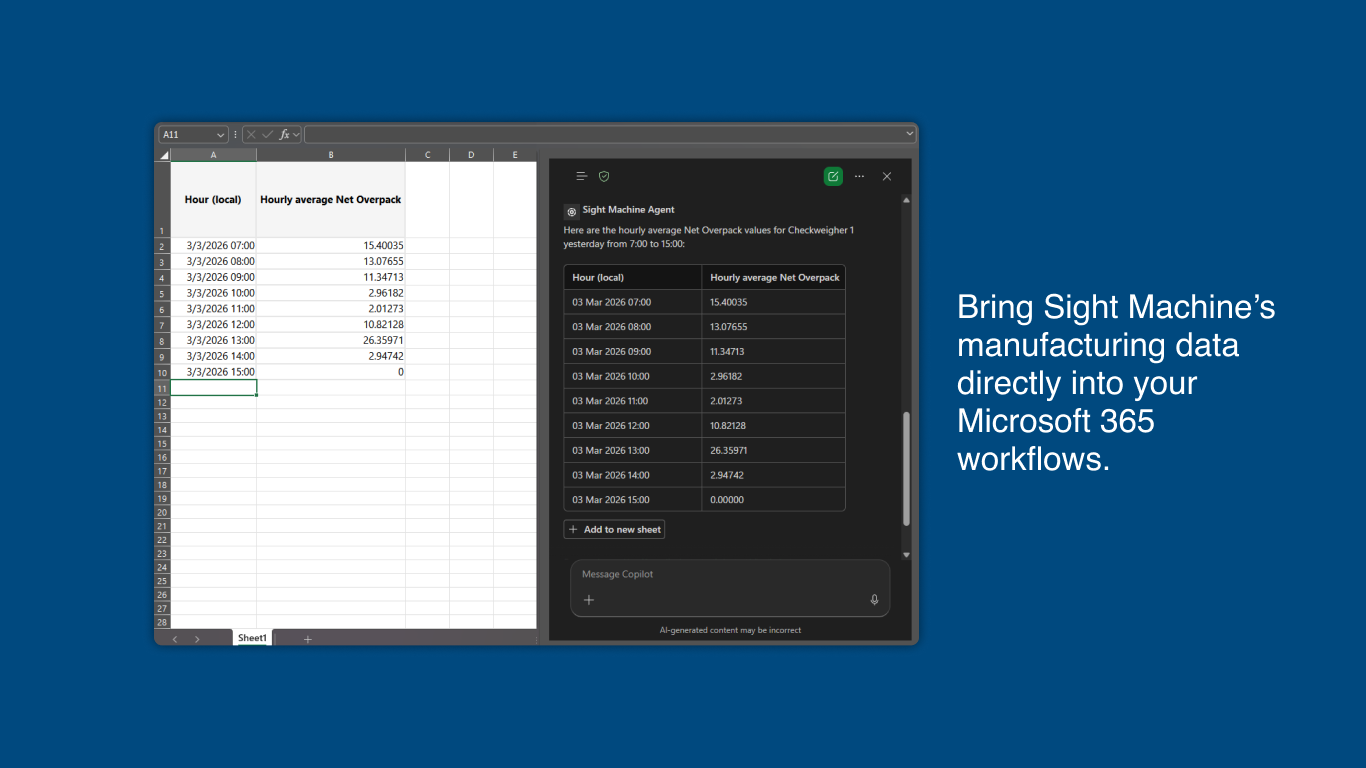Viewport: 1366px width, 768px height.
Task: Select spreadsheet cell containing 11.34713
Action: tap(331, 277)
